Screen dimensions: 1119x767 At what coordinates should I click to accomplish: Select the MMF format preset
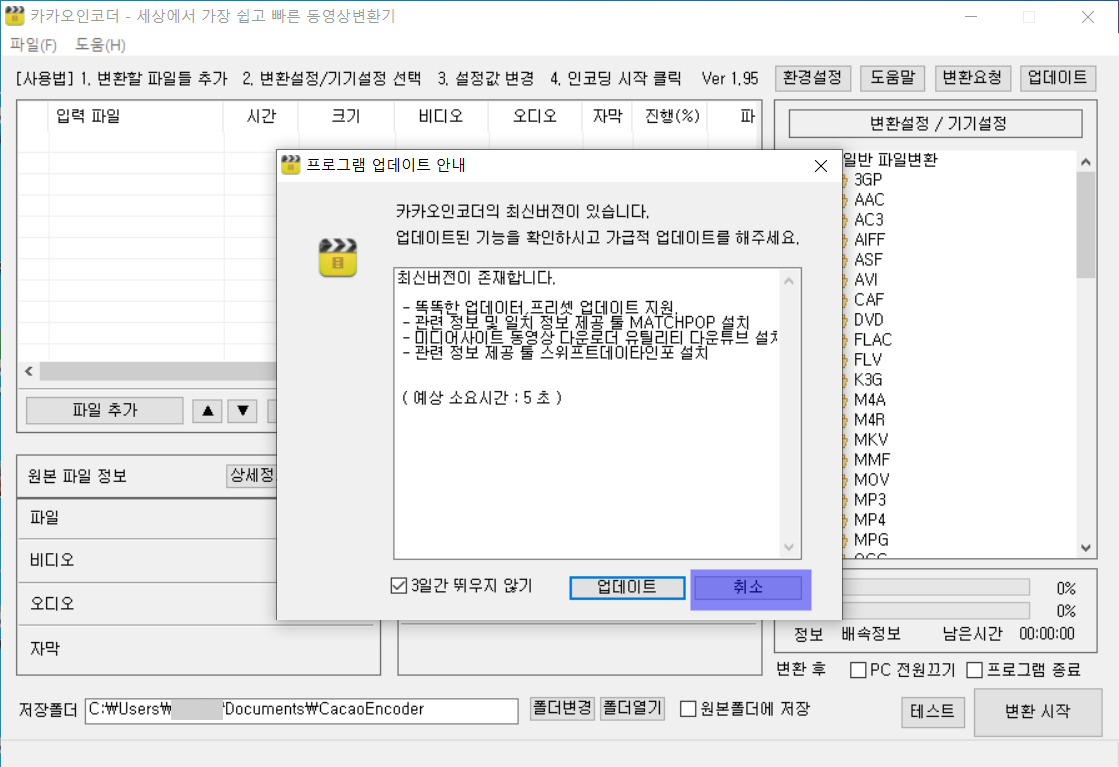tap(872, 459)
